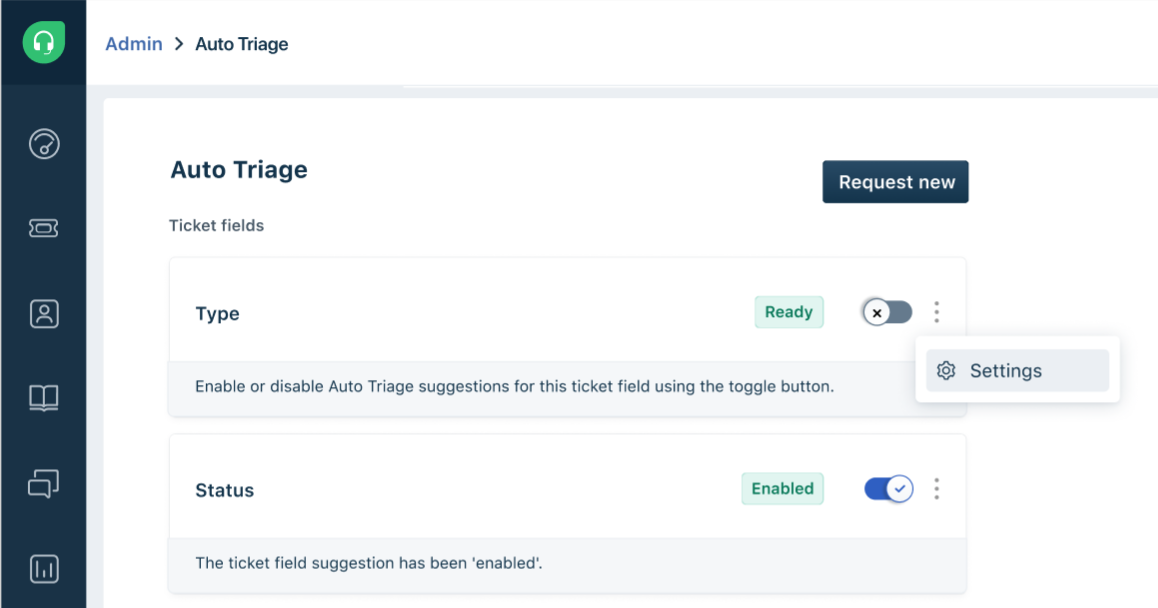Click the Request new button
The image size is (1158, 608).
(896, 182)
